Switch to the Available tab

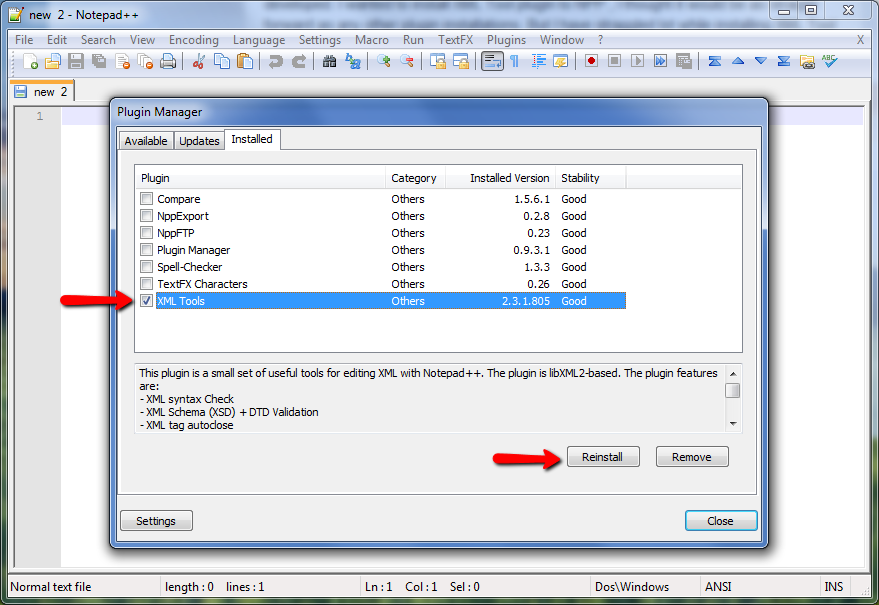point(146,141)
